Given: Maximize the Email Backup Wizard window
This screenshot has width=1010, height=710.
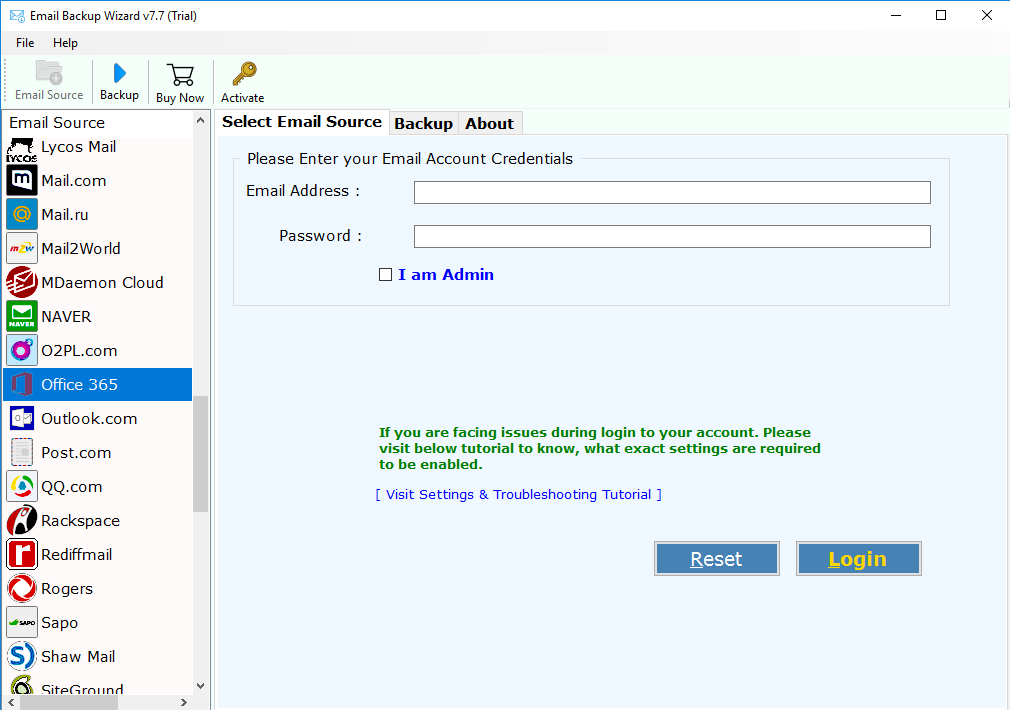Looking at the screenshot, I should (941, 15).
